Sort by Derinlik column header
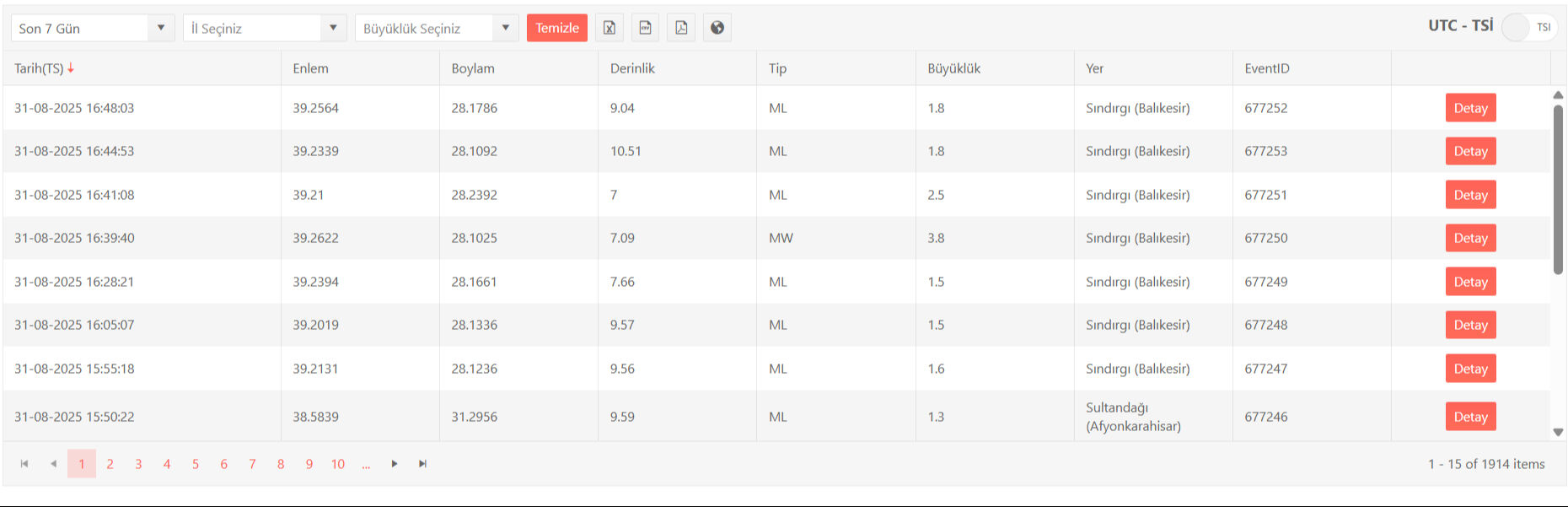This screenshot has height=507, width=1568. tap(632, 68)
